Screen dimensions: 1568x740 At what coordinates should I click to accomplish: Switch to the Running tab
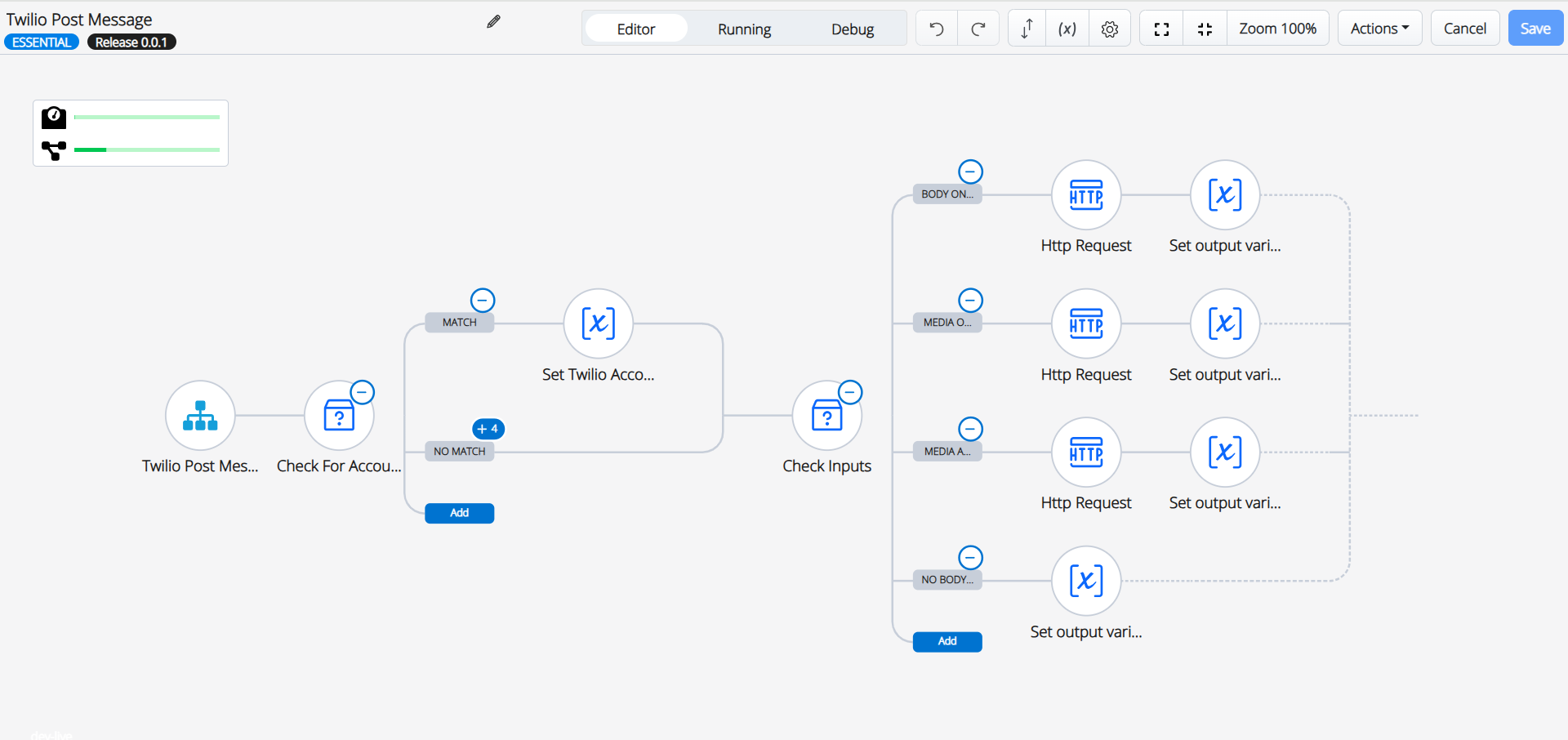coord(744,29)
